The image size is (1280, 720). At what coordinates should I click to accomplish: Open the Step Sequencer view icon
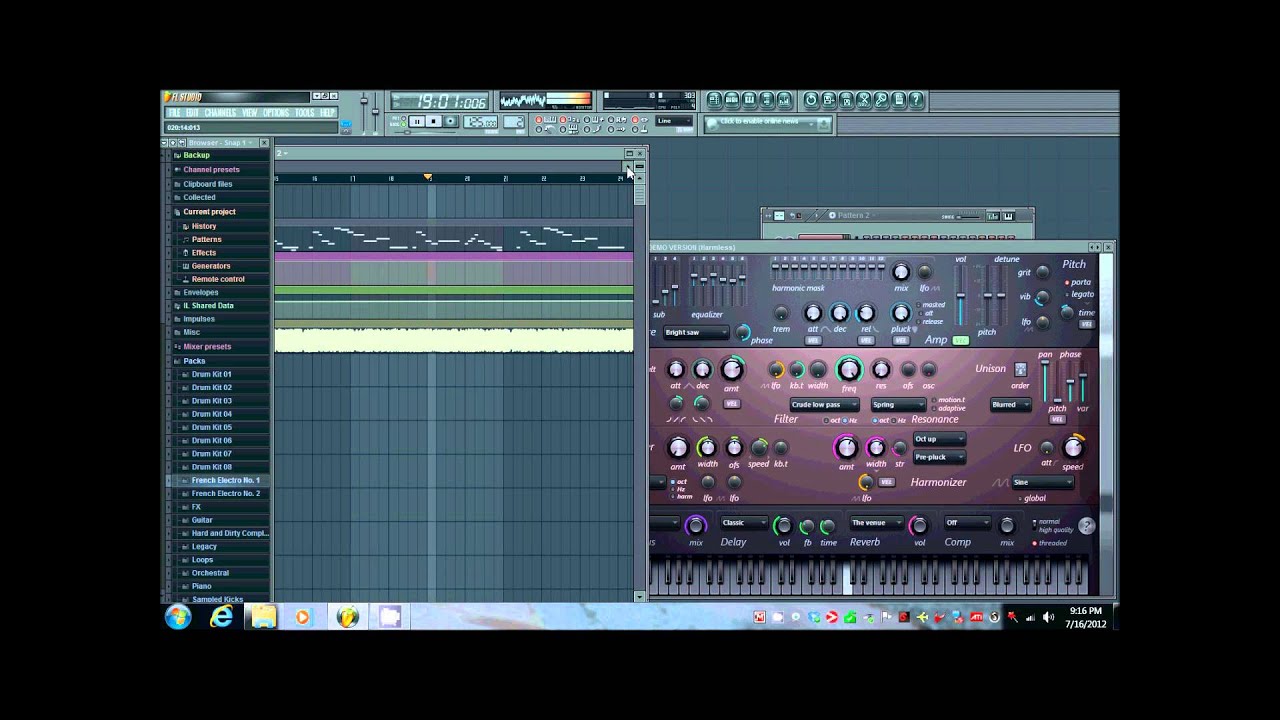click(732, 100)
